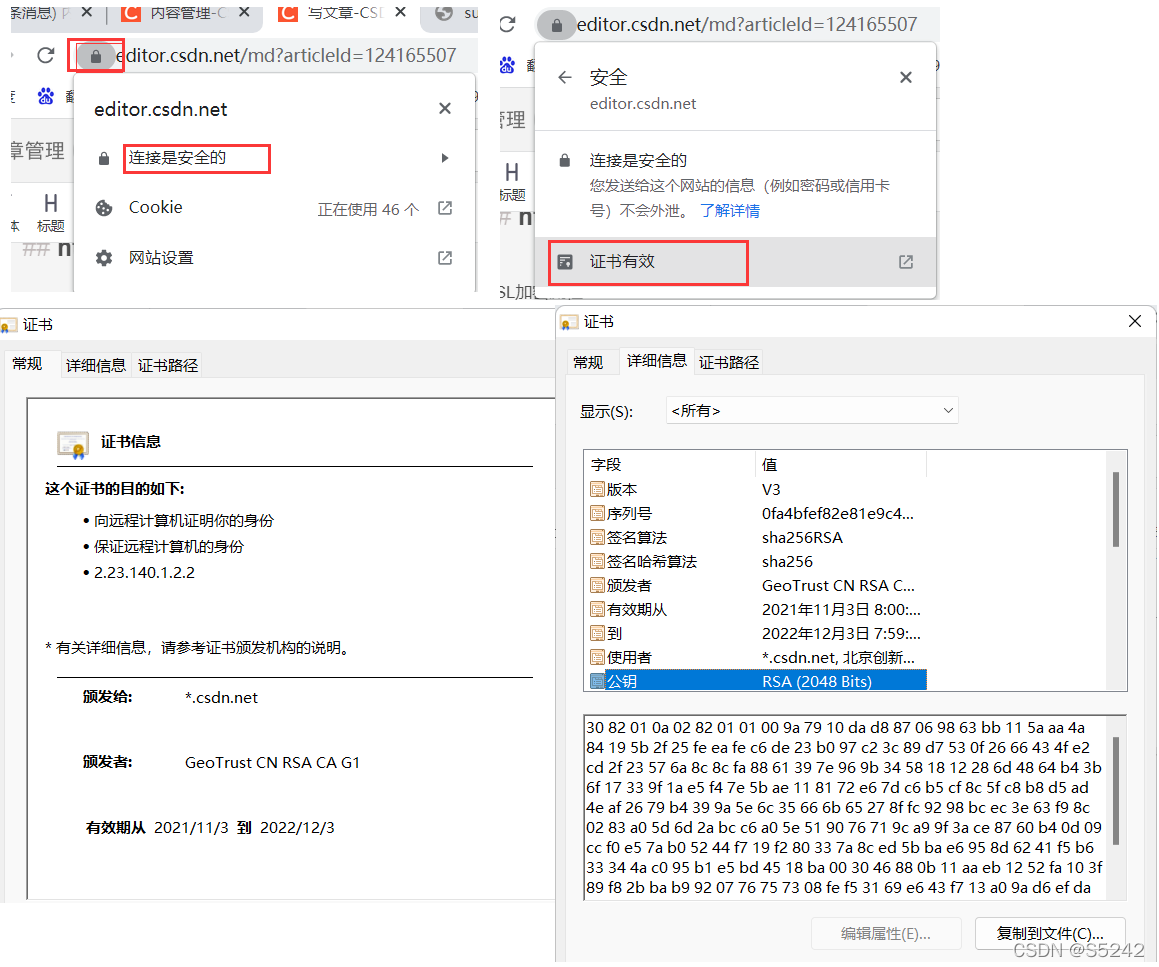1159x967 pixels.
Task: Click the Baidu paw bookmark under the left address bar
Action: coord(46,96)
